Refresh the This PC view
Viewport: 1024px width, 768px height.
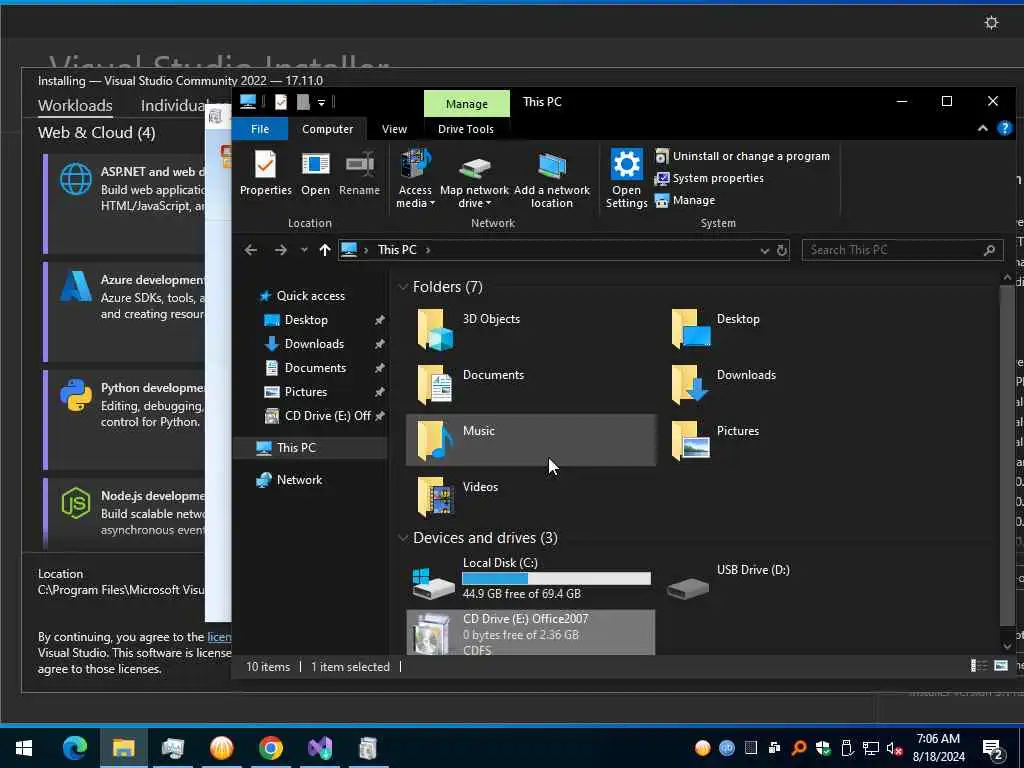tap(782, 250)
